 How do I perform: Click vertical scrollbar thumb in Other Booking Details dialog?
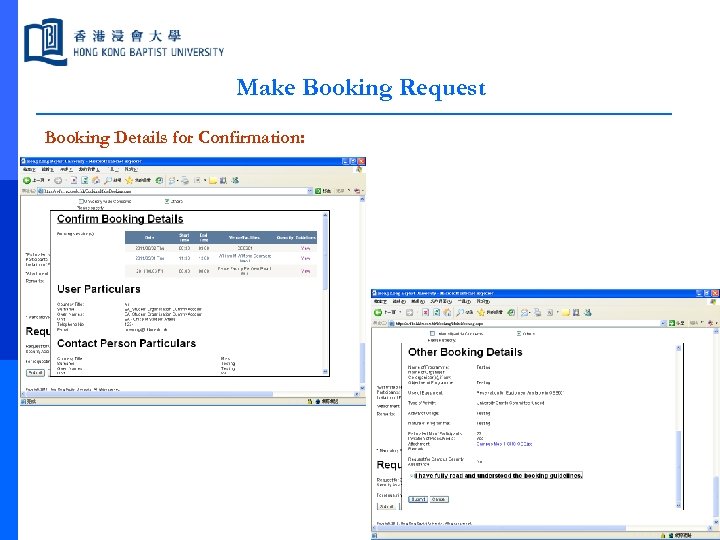point(679,466)
